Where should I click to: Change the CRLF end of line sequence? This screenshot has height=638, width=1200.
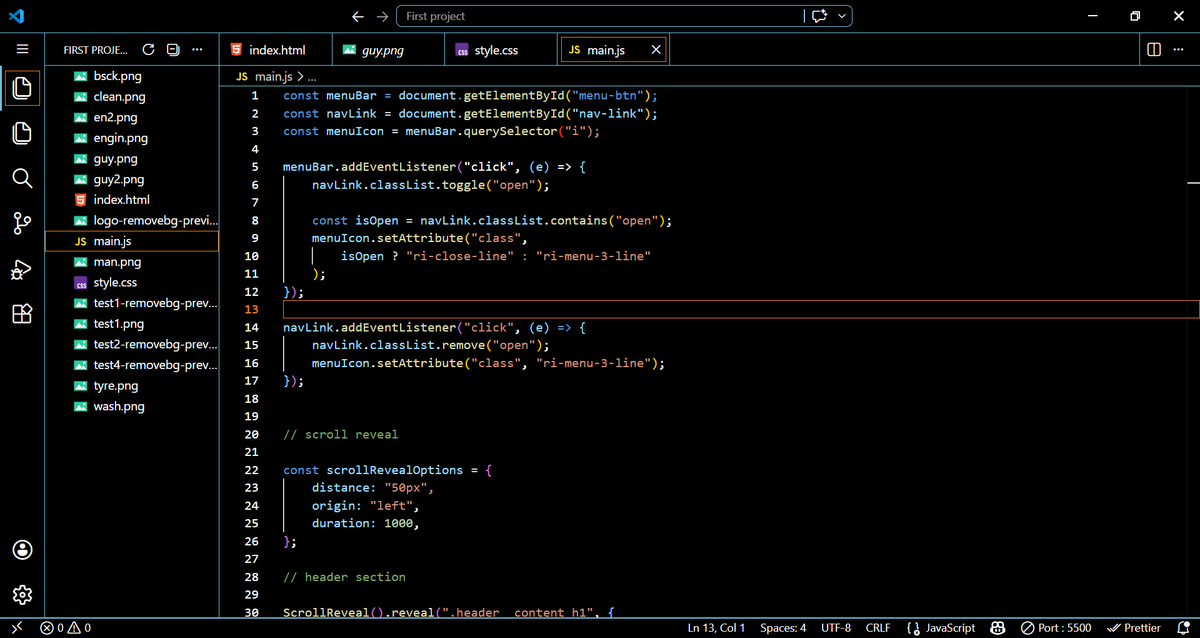878,628
